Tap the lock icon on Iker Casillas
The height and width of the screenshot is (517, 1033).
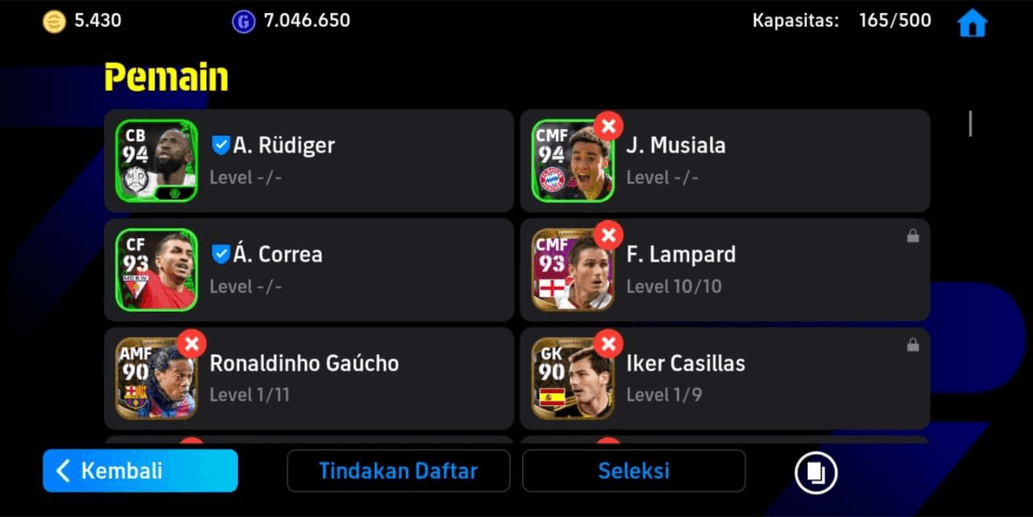click(912, 344)
